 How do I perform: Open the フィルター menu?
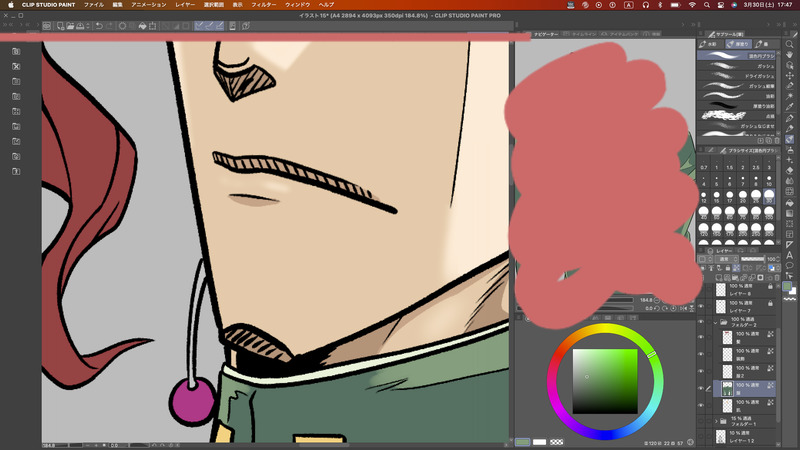click(x=263, y=5)
